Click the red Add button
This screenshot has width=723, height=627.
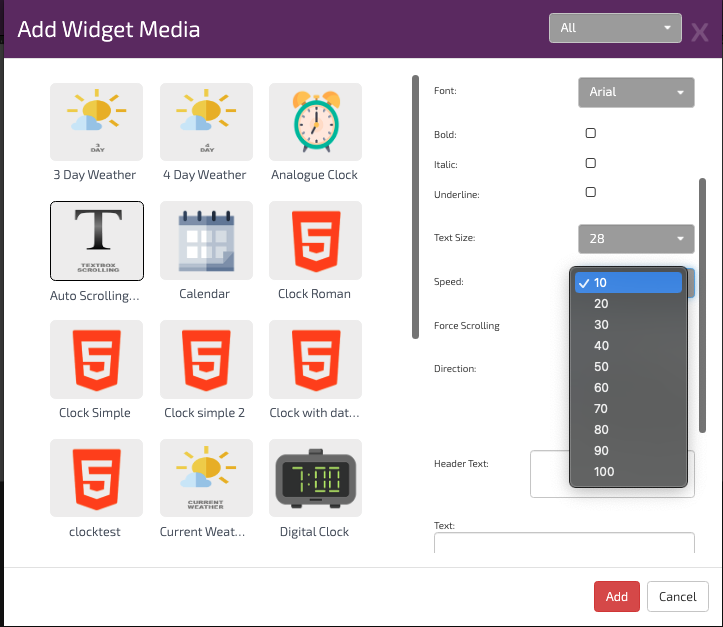tap(616, 597)
